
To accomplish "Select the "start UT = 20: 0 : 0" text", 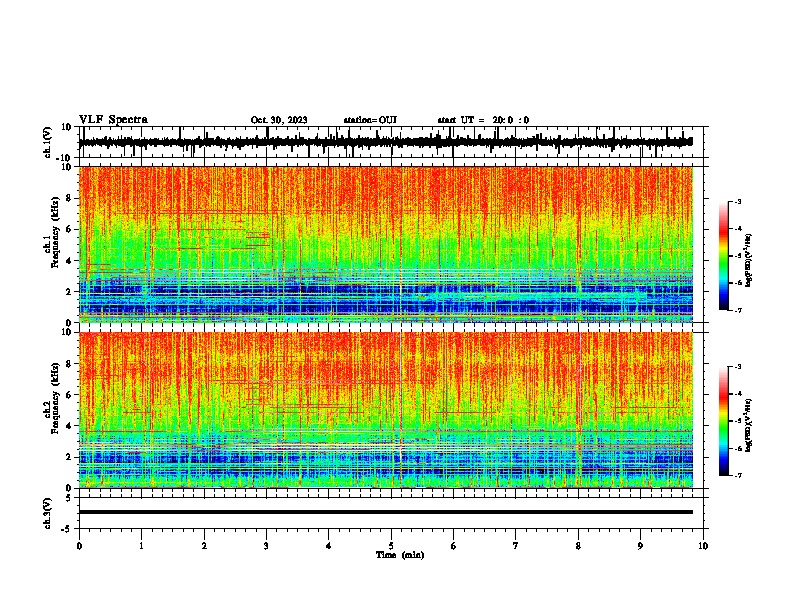I will [483, 120].
